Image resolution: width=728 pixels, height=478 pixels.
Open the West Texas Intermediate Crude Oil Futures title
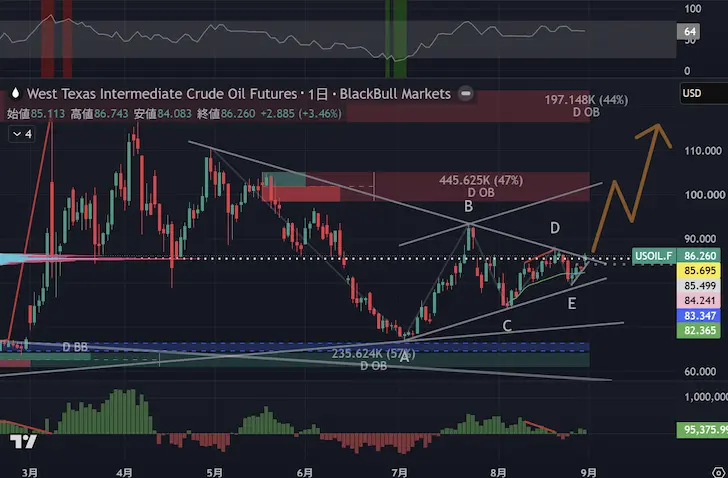point(162,94)
